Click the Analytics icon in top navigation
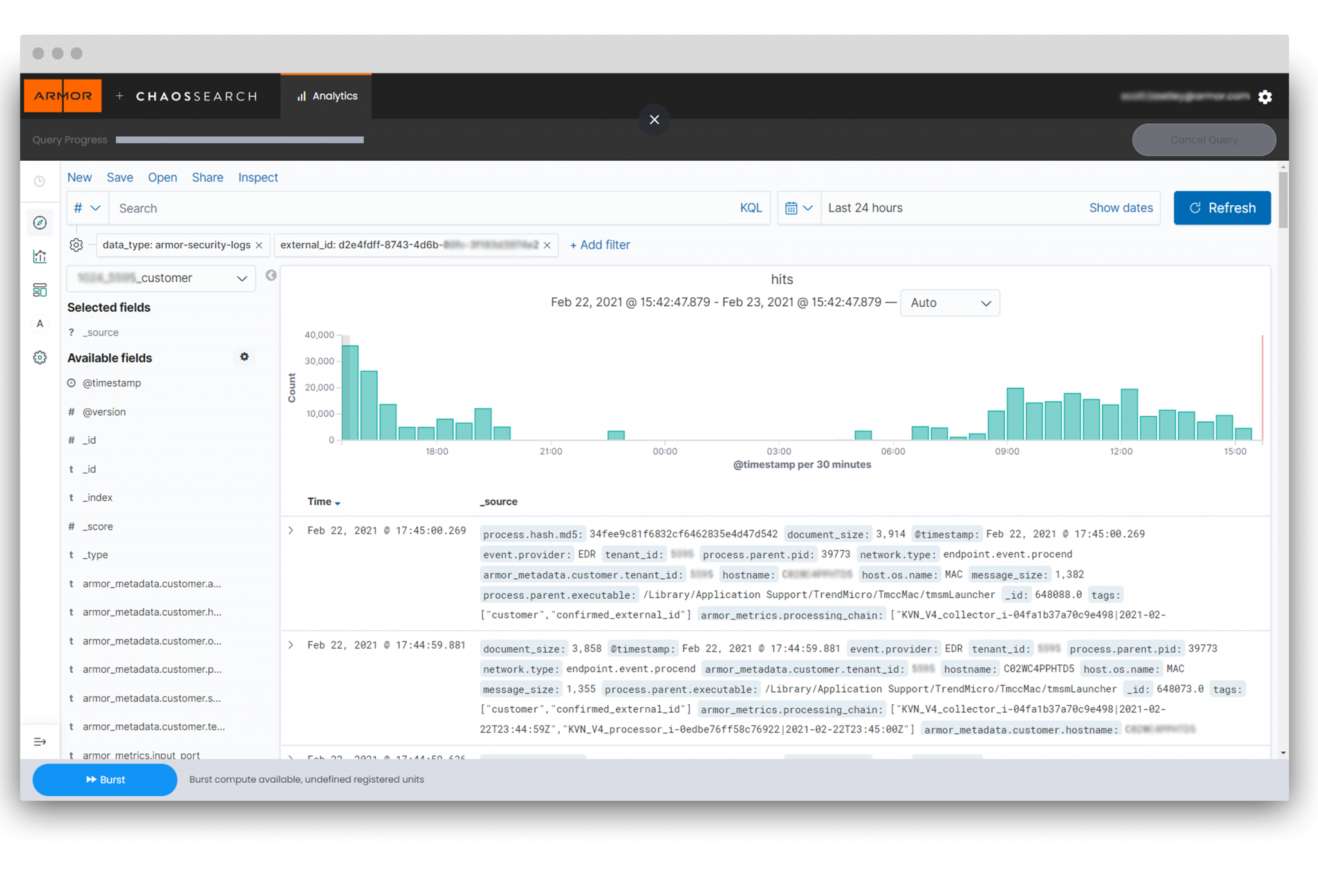Screen dimensions: 1318x896 [x=300, y=96]
